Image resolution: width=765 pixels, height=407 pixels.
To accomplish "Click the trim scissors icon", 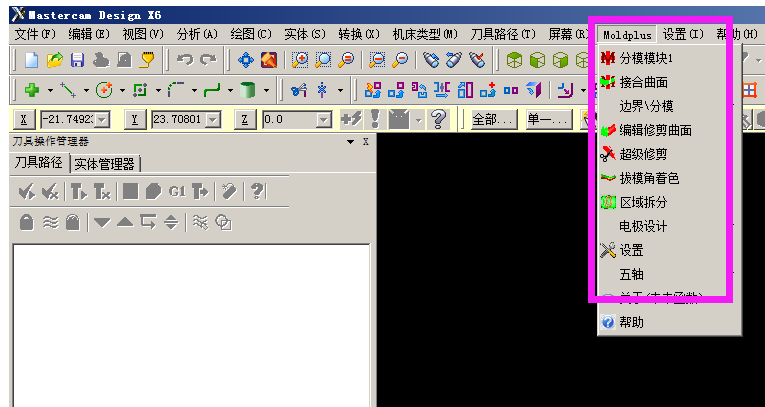I will click(299, 90).
